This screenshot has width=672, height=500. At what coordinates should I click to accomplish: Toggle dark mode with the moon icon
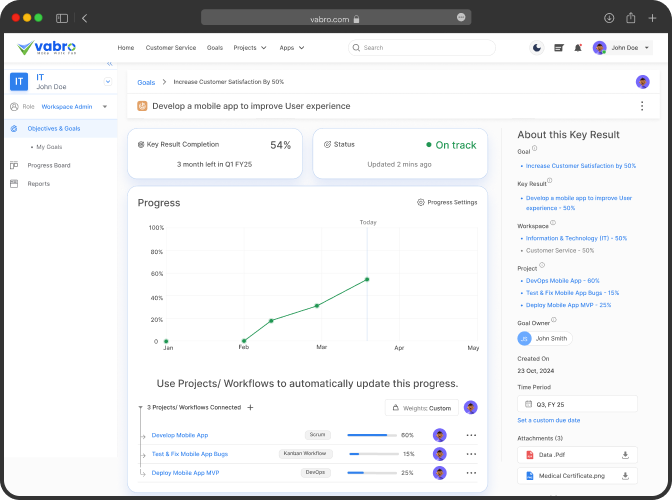click(x=537, y=47)
